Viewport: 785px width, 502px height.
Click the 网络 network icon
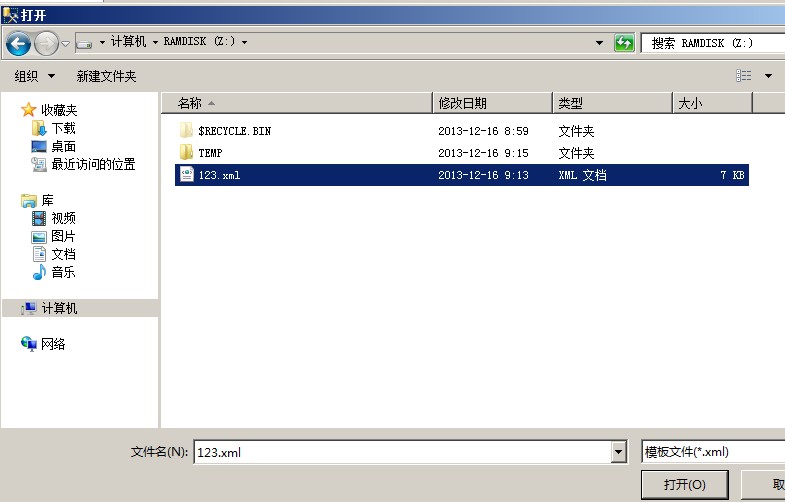(x=29, y=344)
